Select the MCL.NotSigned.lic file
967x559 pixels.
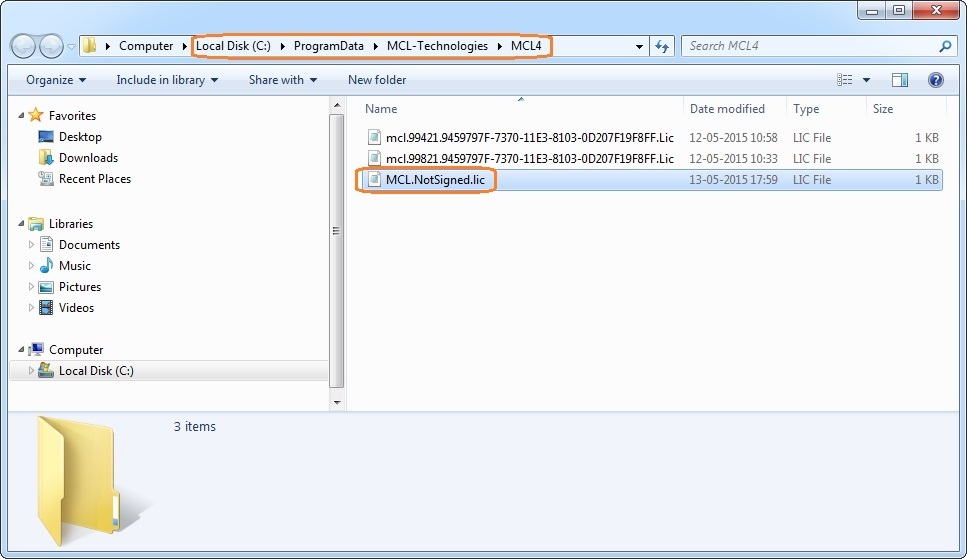(435, 180)
